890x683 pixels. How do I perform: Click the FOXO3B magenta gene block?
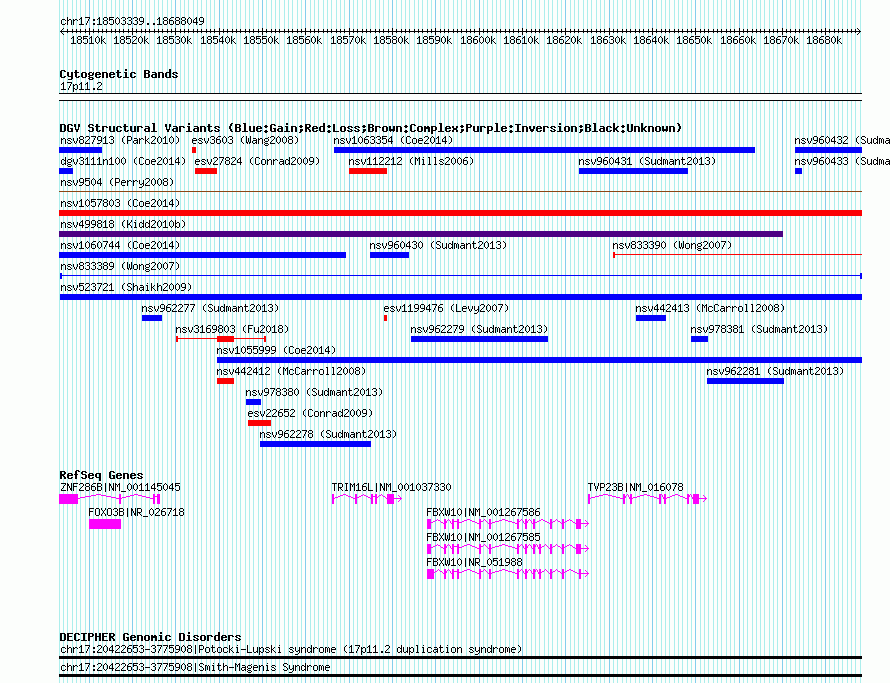pos(105,524)
